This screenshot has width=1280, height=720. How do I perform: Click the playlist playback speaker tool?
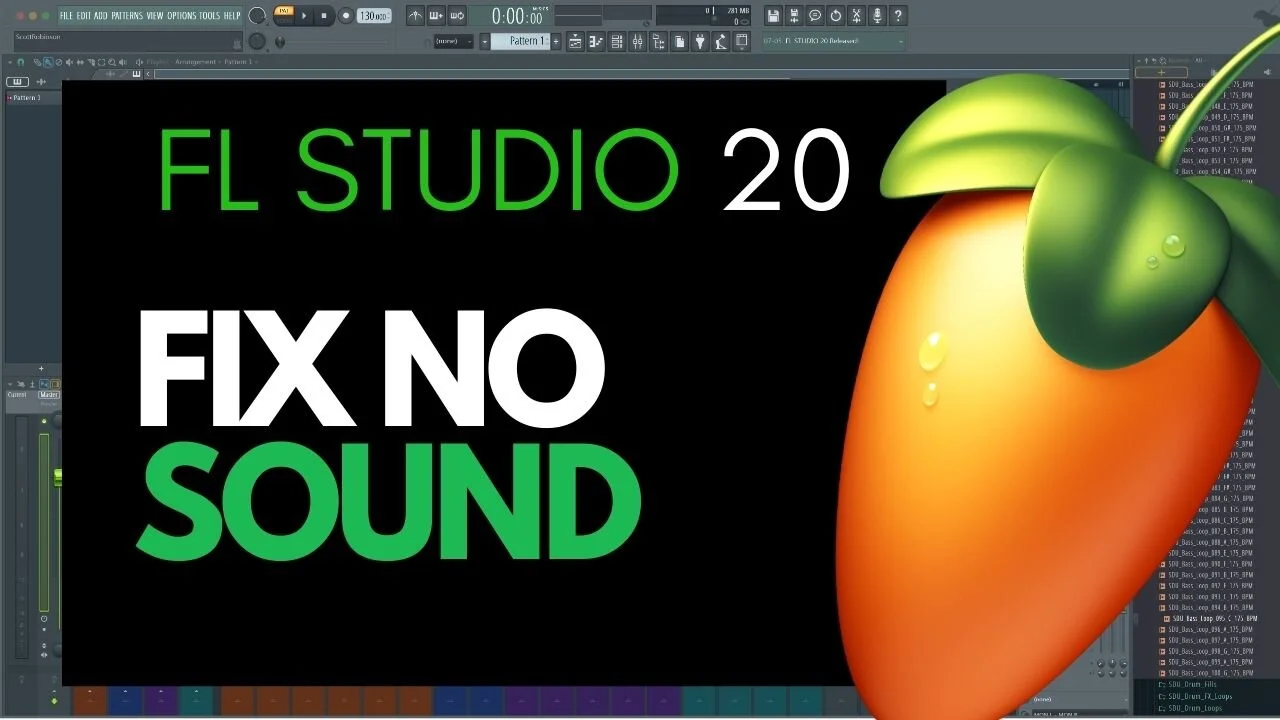(122, 62)
